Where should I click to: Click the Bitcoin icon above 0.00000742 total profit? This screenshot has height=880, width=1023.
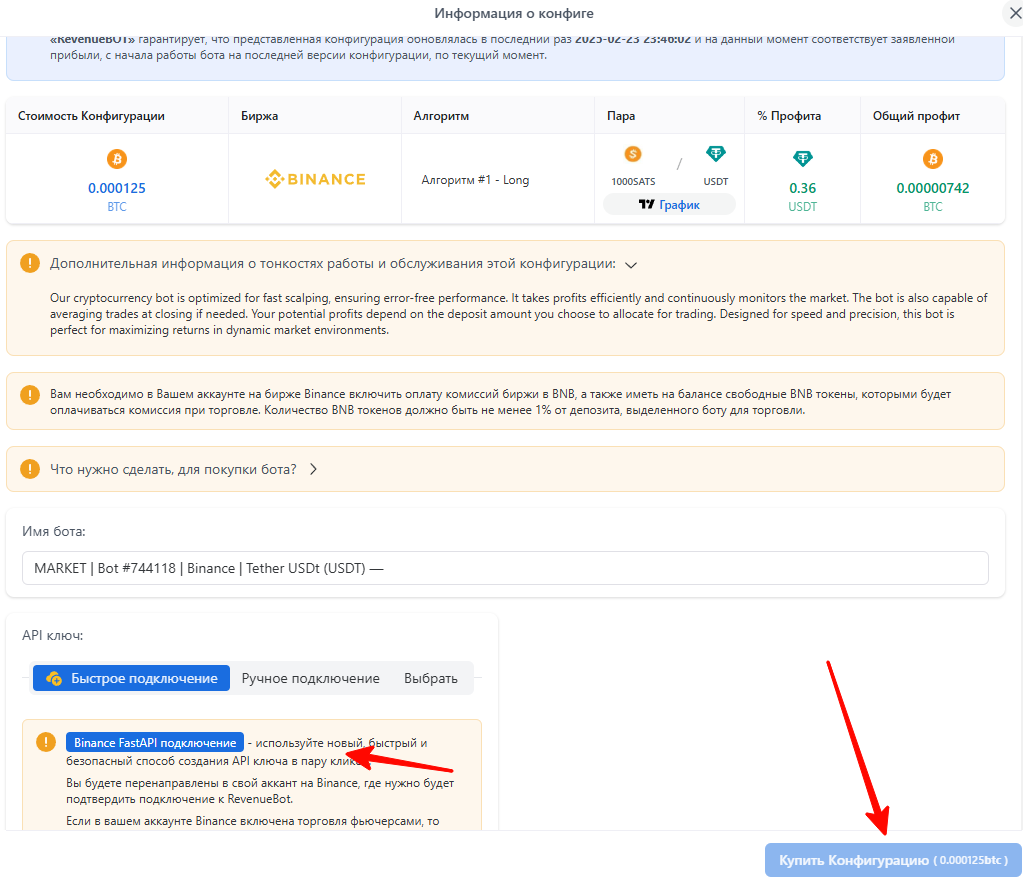(932, 159)
